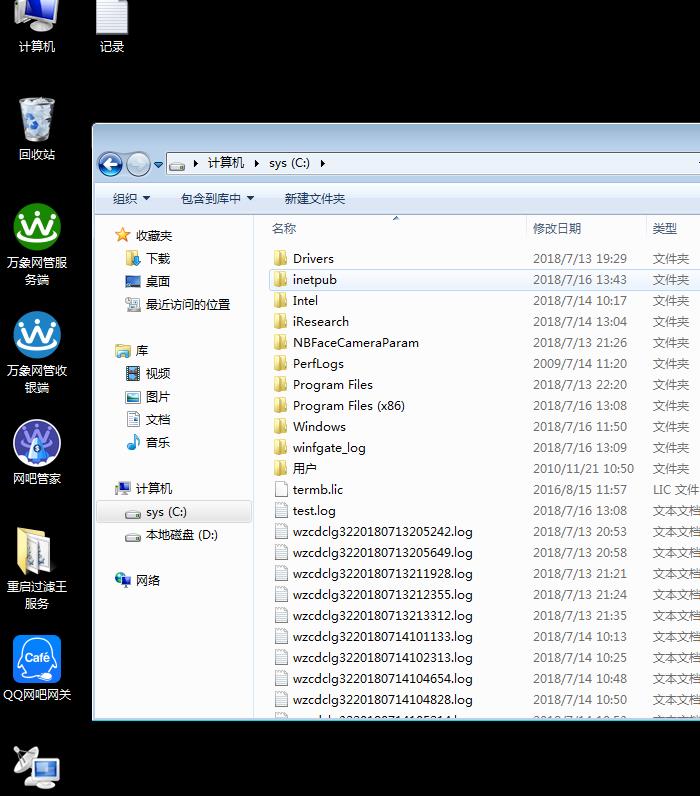Select 收藏夹 in navigation pane
Screen dimensions: 700x796
click(144, 235)
